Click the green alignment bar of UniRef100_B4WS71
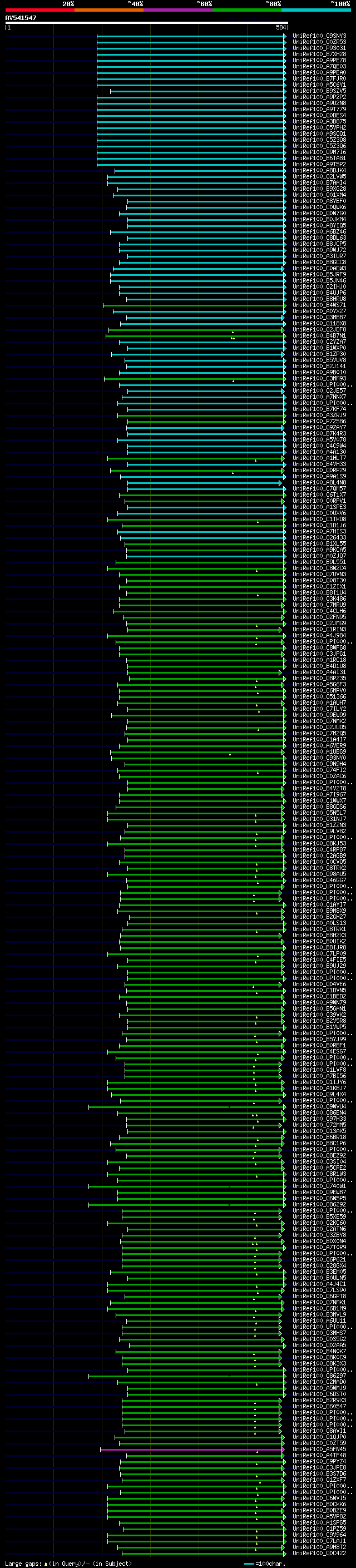 (x=194, y=305)
